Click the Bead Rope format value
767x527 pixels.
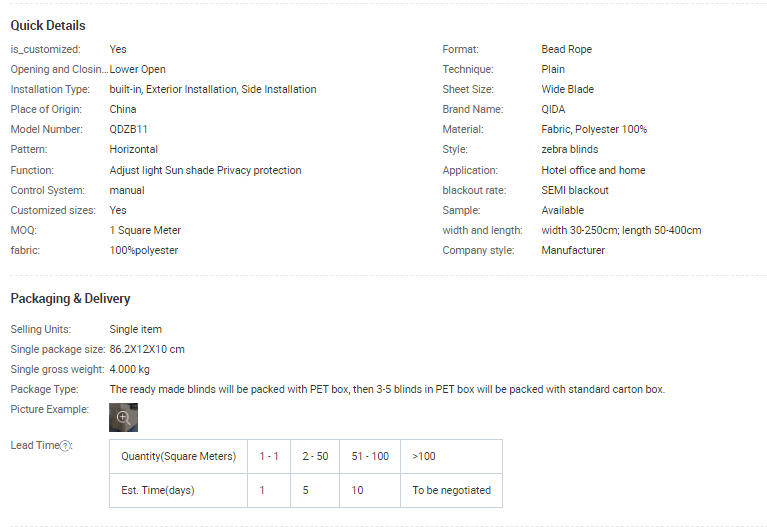[567, 50]
